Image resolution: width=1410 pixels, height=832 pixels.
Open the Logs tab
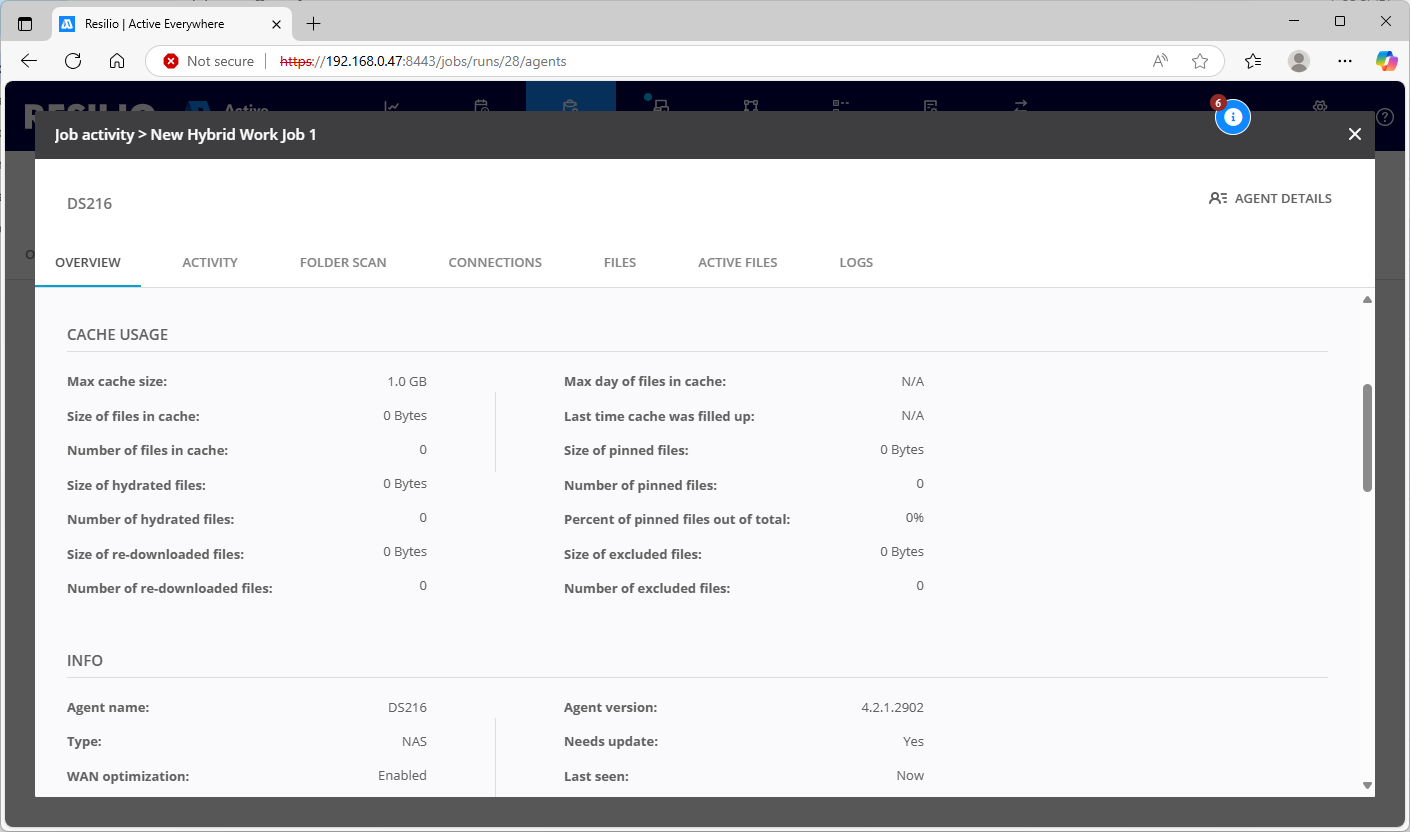856,262
